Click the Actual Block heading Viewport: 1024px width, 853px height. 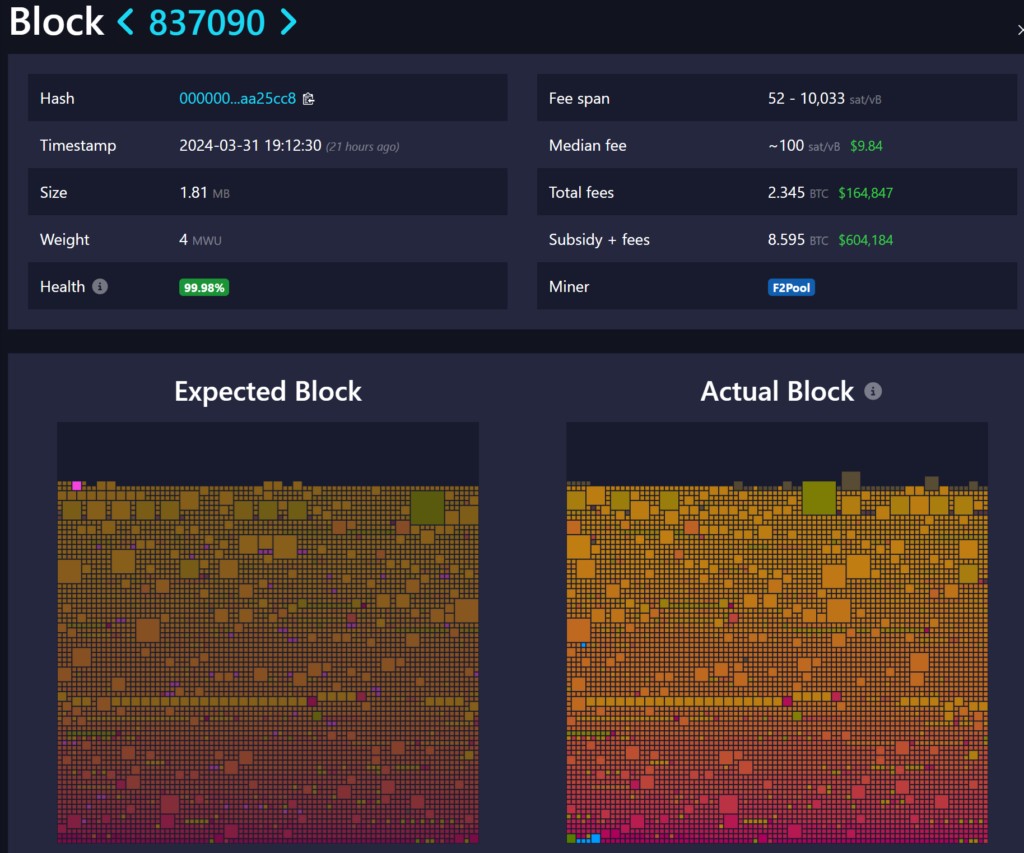(777, 391)
